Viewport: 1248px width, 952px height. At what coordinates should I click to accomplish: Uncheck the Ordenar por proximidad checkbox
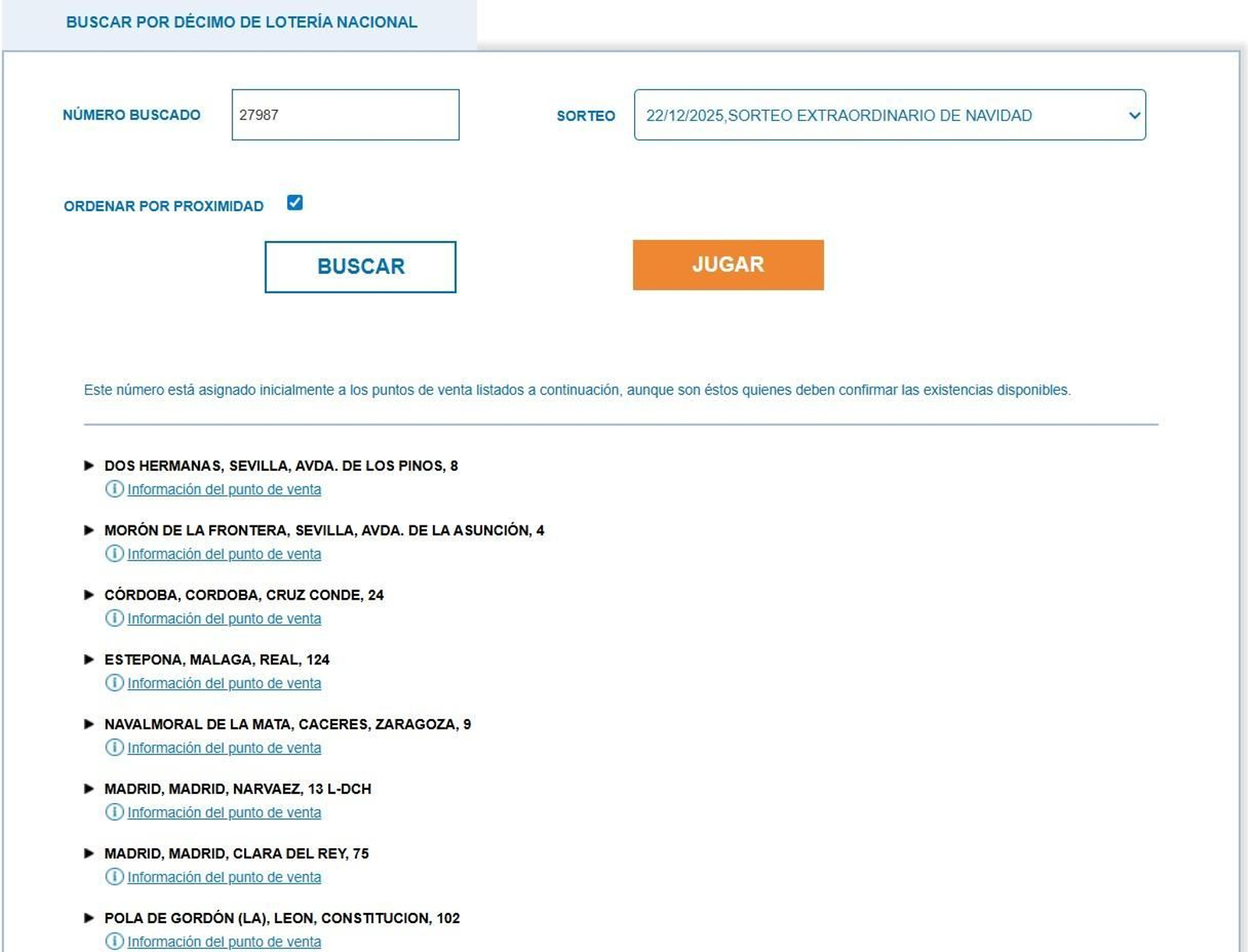[295, 203]
